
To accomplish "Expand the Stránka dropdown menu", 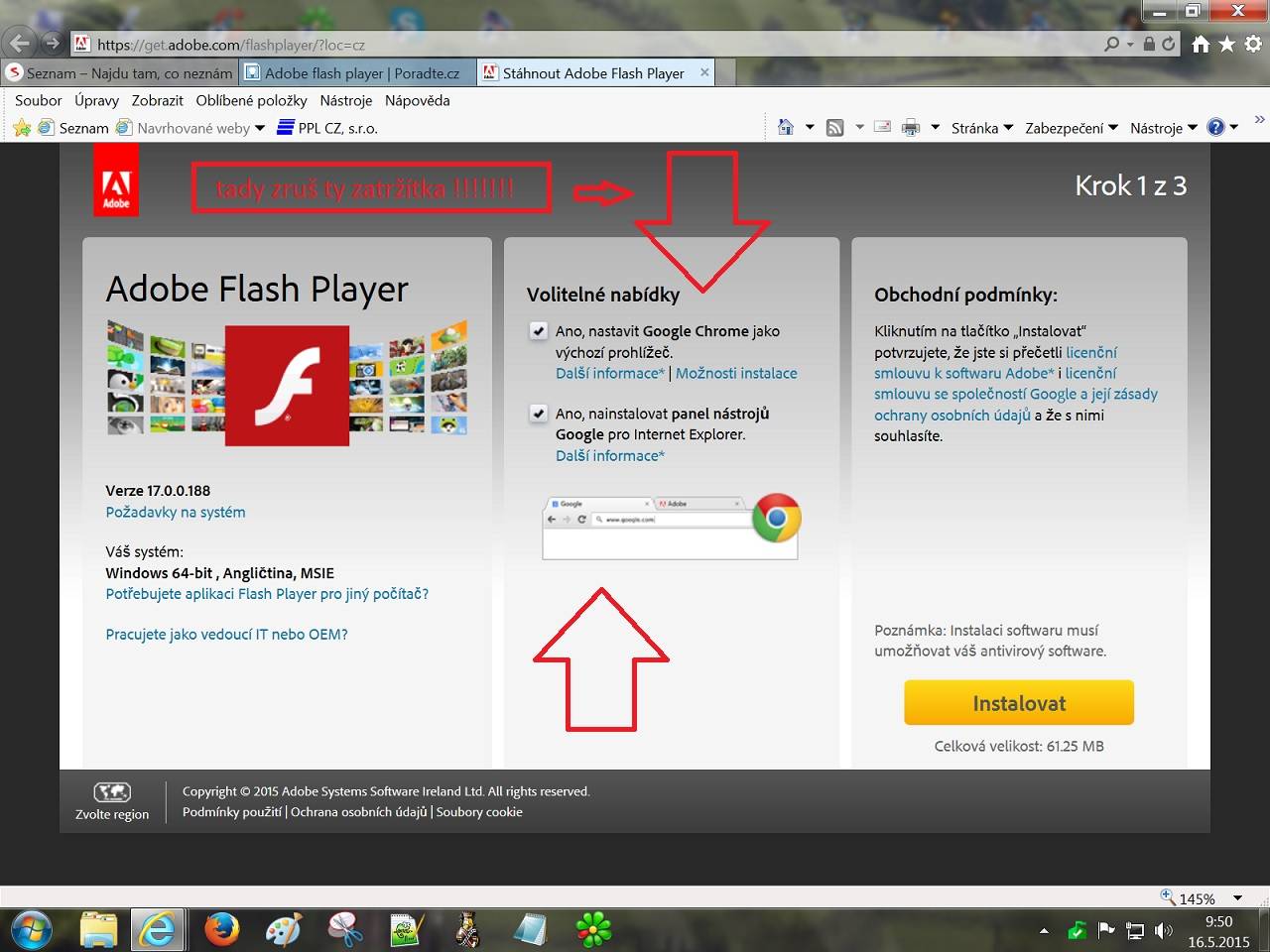I will pyautogui.click(x=982, y=128).
